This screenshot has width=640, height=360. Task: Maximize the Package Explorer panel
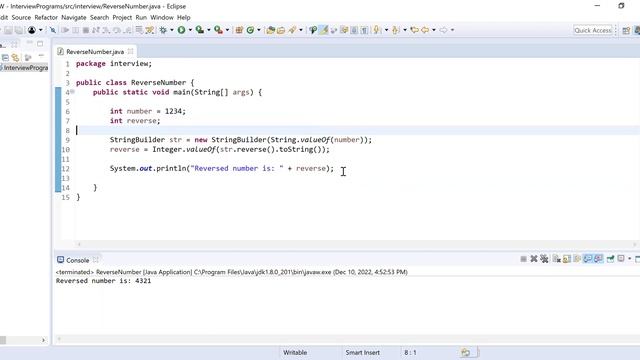[40, 43]
